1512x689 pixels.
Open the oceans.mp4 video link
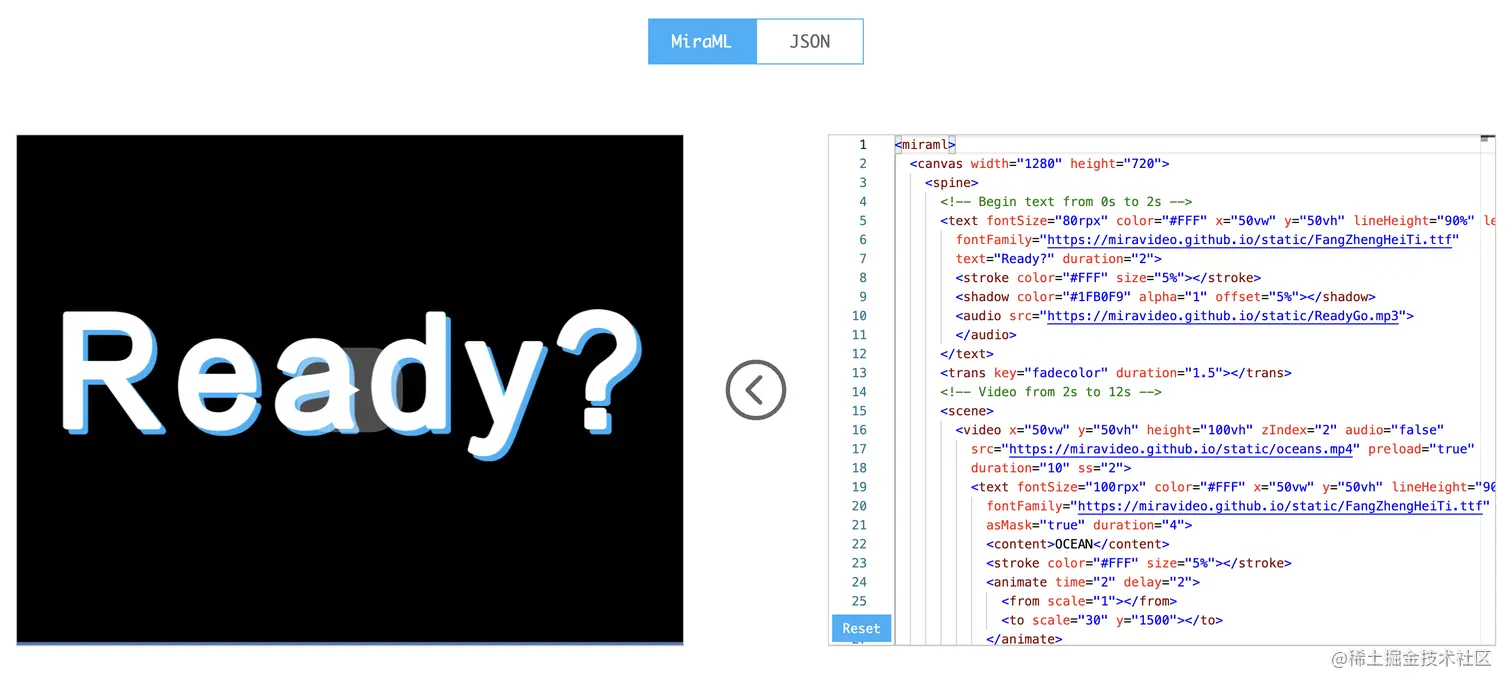pyautogui.click(x=1181, y=449)
